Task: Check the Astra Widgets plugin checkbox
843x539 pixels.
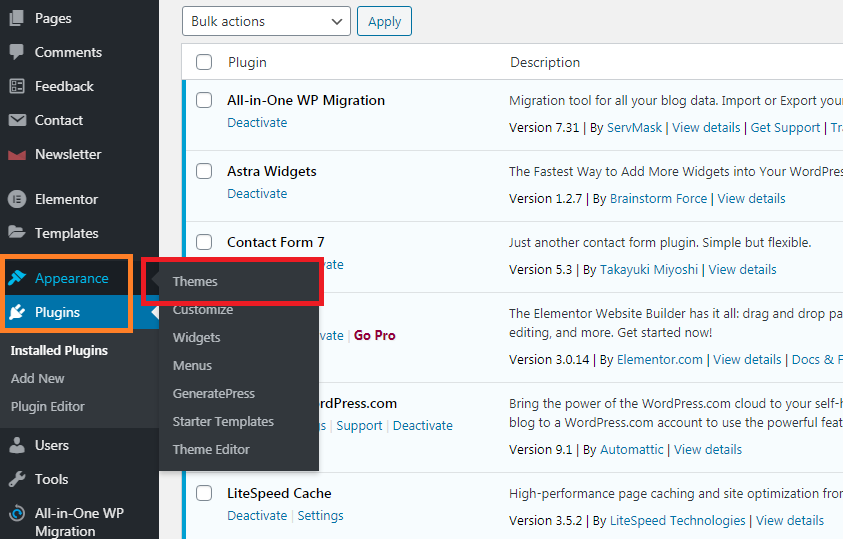Action: pos(204,171)
